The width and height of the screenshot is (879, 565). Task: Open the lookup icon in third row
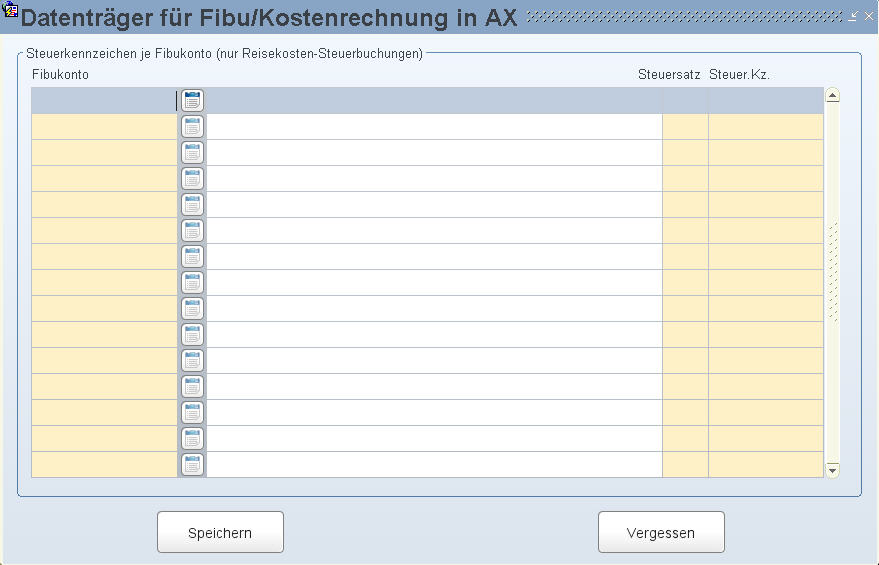[192, 152]
